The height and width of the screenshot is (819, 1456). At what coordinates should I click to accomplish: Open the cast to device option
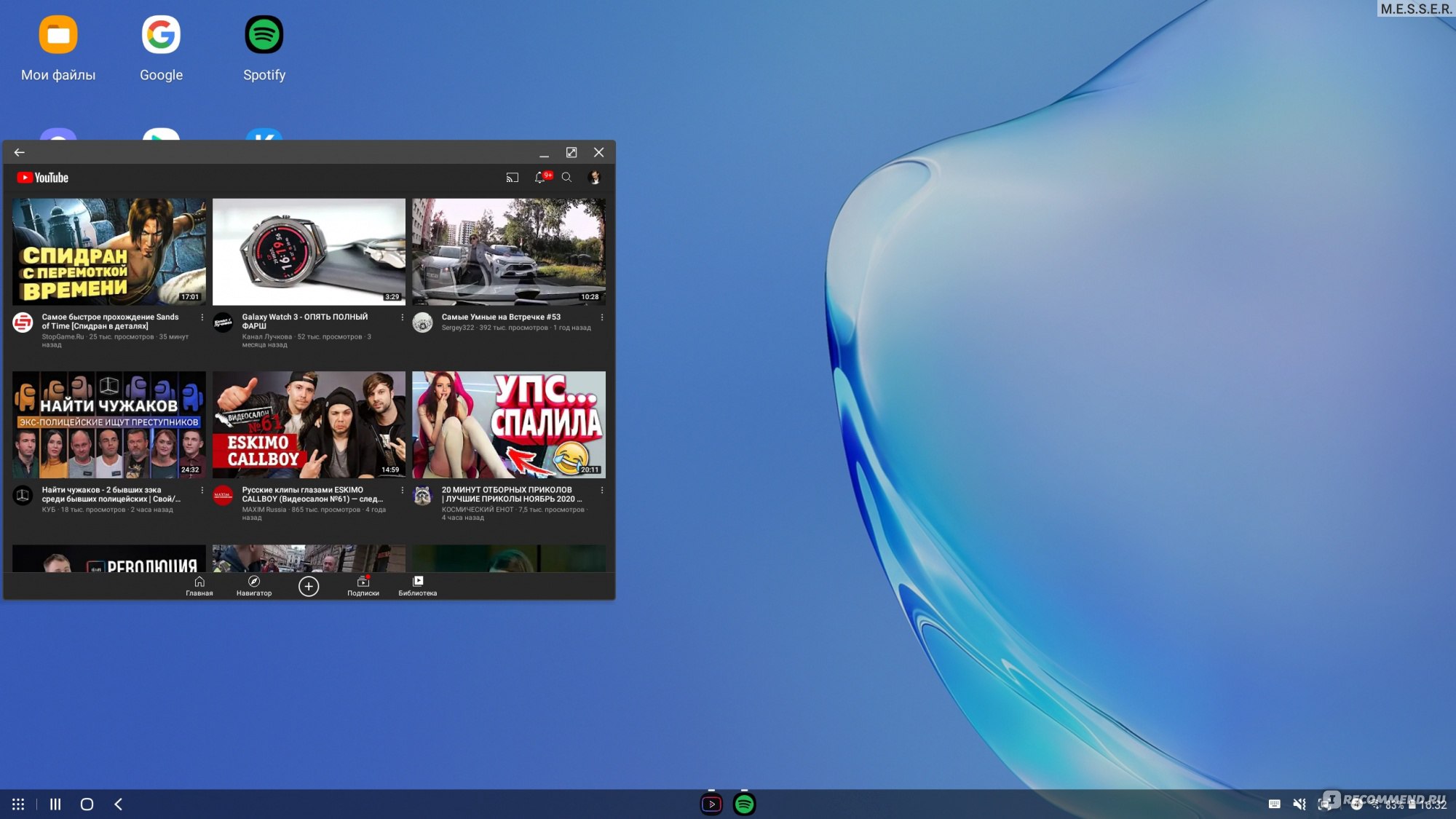point(513,178)
